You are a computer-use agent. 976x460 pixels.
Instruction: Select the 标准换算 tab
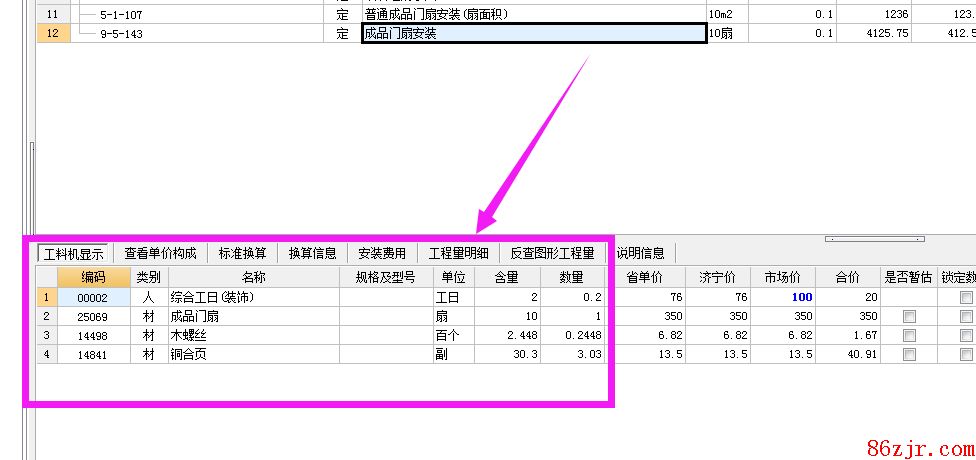(x=243, y=253)
